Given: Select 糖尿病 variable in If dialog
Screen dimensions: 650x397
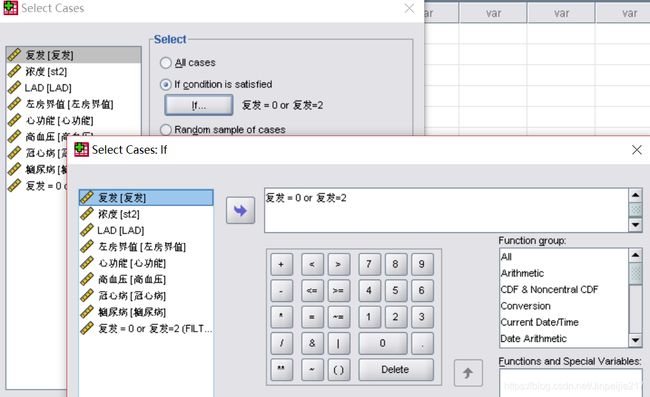Looking at the screenshot, I should pos(146,312).
